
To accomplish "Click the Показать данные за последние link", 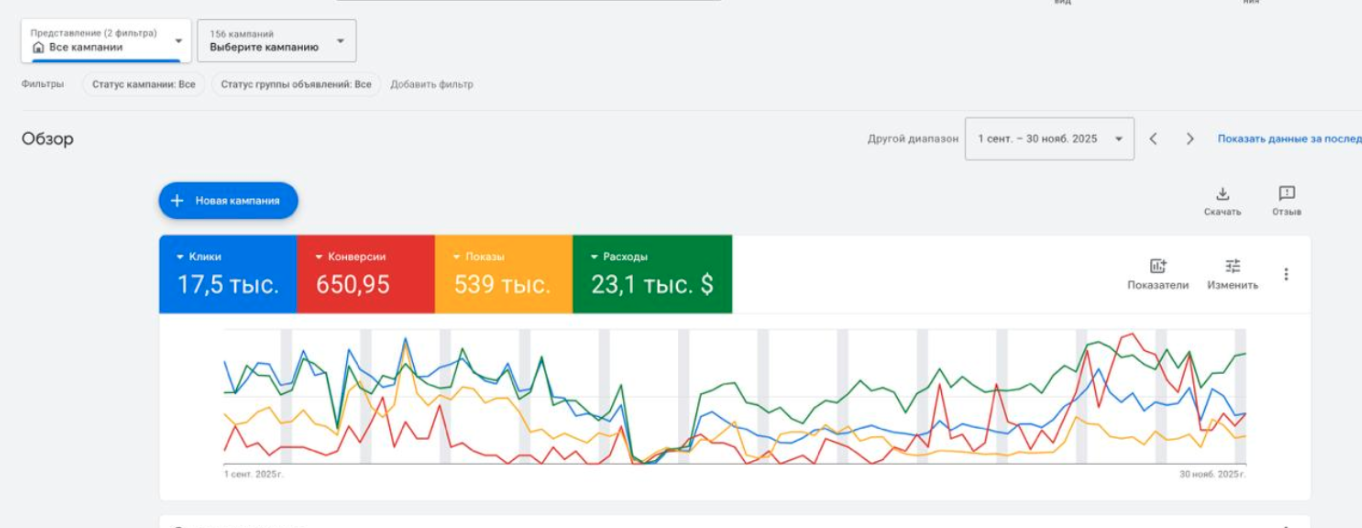I will 1288,139.
